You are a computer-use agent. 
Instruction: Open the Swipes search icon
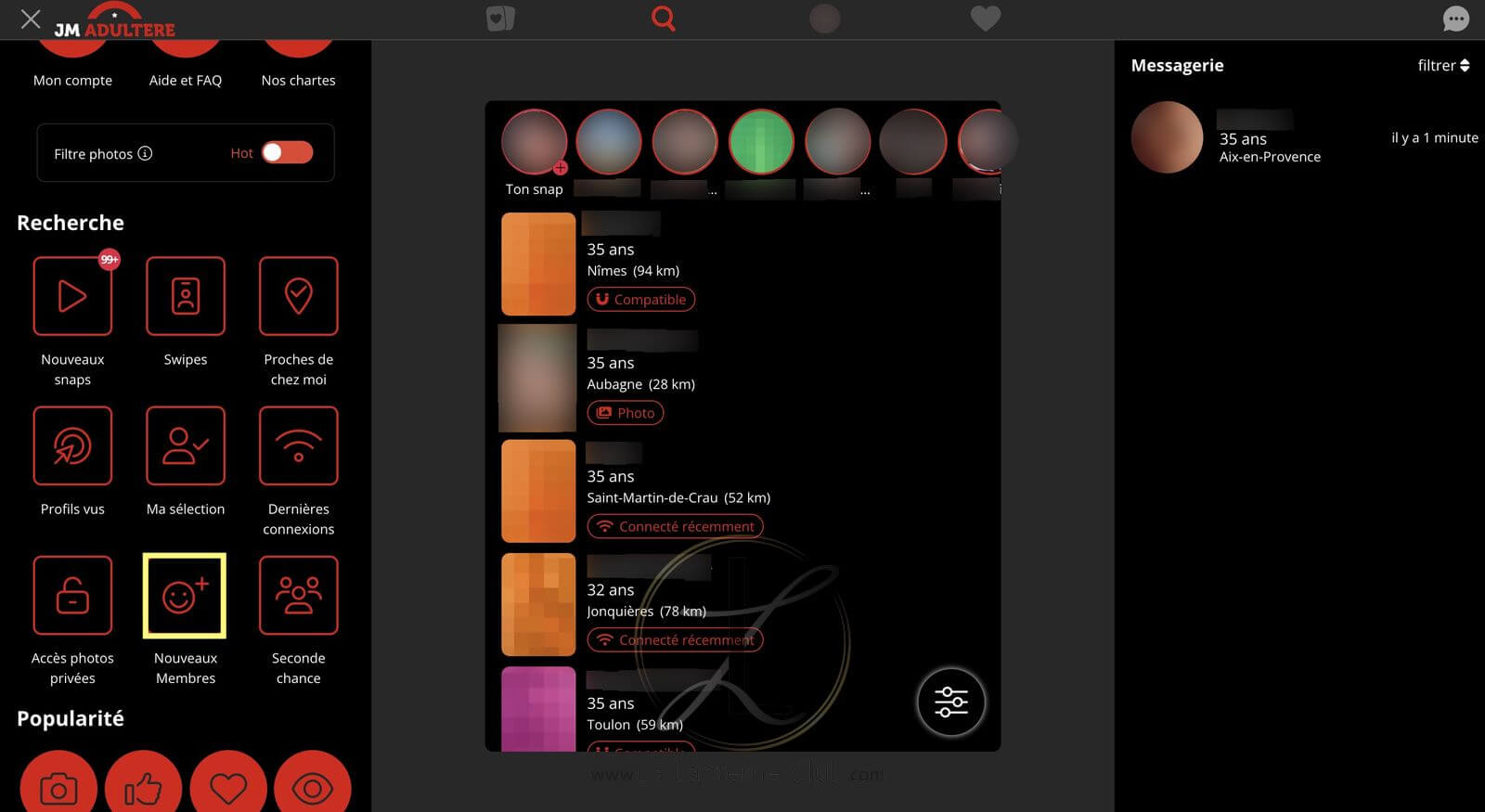click(186, 296)
